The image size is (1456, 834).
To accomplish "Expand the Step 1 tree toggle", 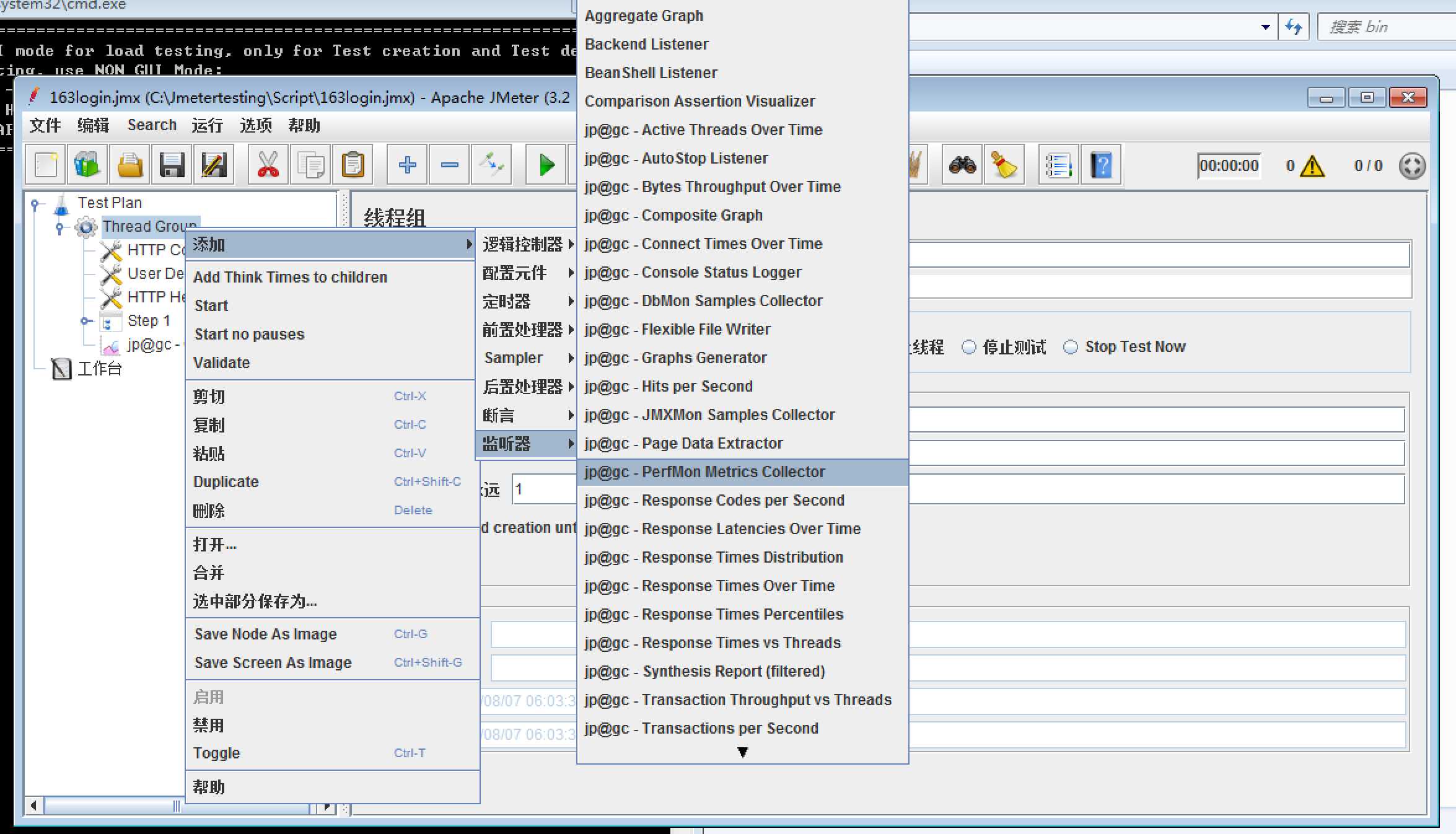I will click(86, 321).
